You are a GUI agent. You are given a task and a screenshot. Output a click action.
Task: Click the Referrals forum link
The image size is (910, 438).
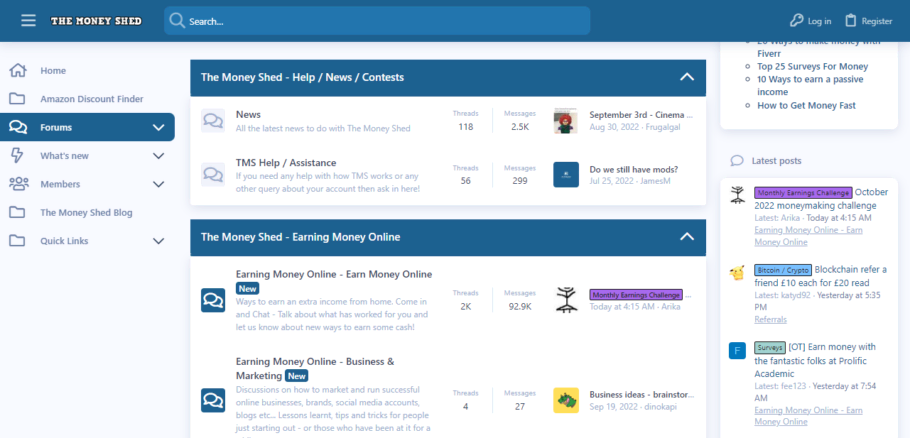tap(771, 320)
